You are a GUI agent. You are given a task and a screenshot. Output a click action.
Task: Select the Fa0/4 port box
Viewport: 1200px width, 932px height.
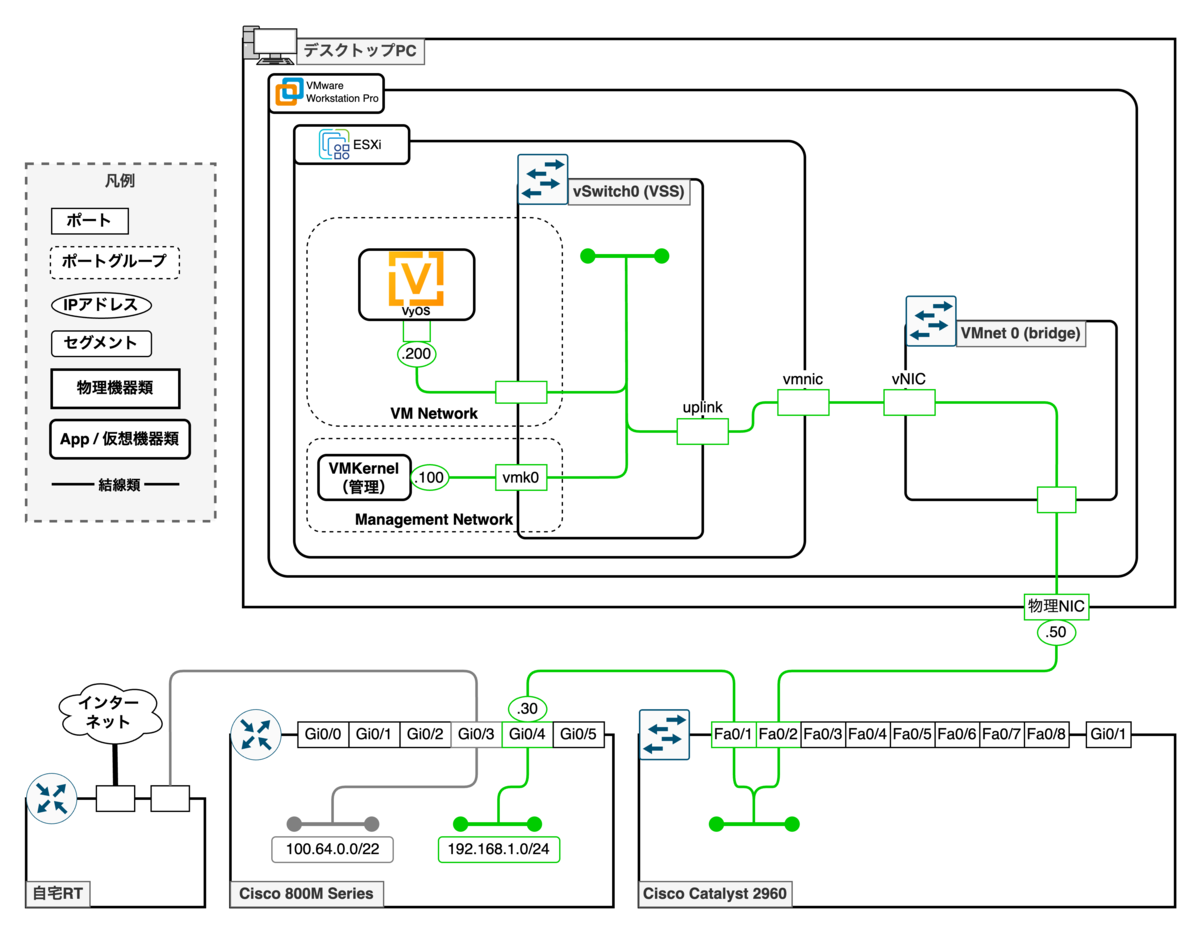[x=868, y=734]
